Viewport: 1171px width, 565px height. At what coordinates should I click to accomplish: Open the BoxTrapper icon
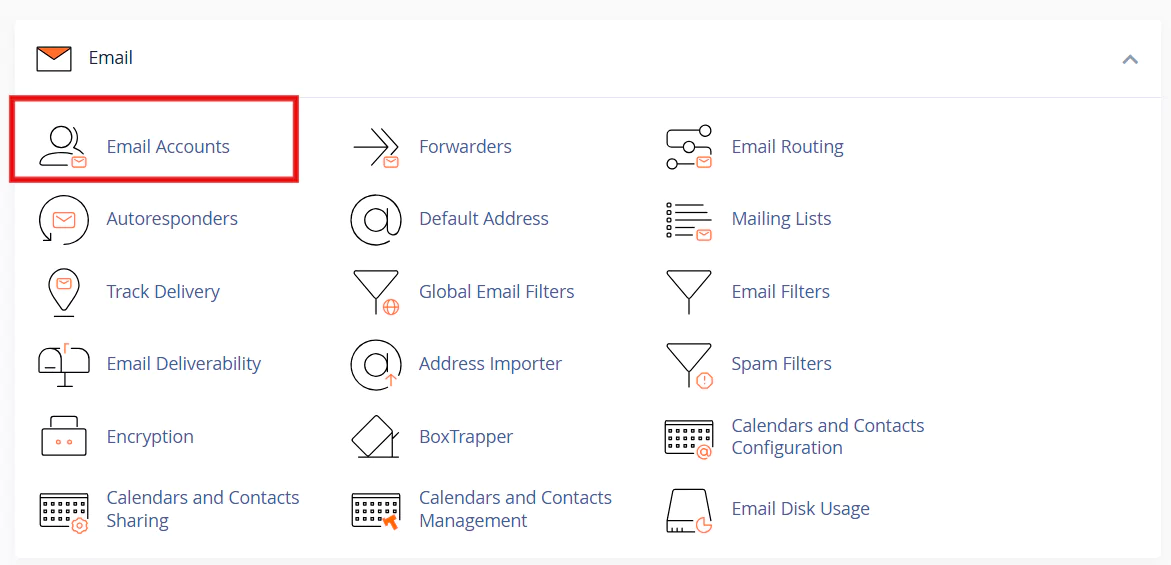(376, 437)
